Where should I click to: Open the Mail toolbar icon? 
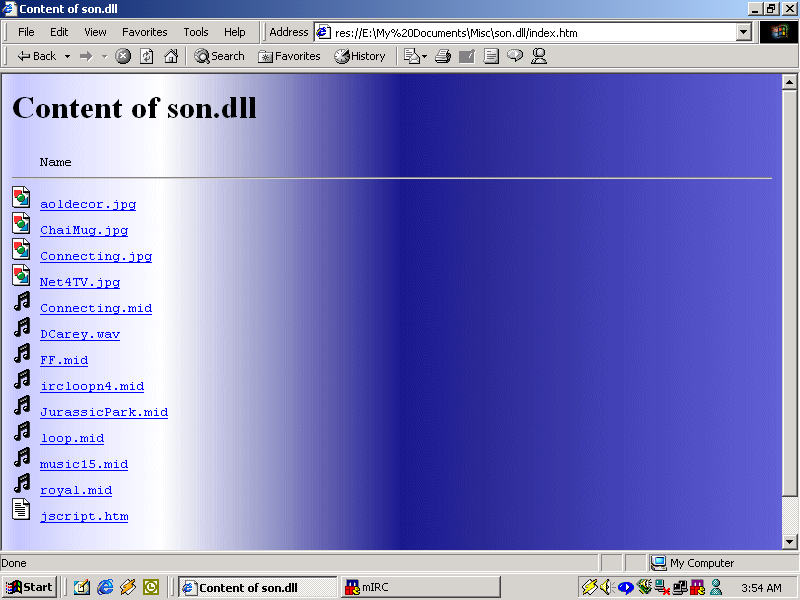(412, 56)
